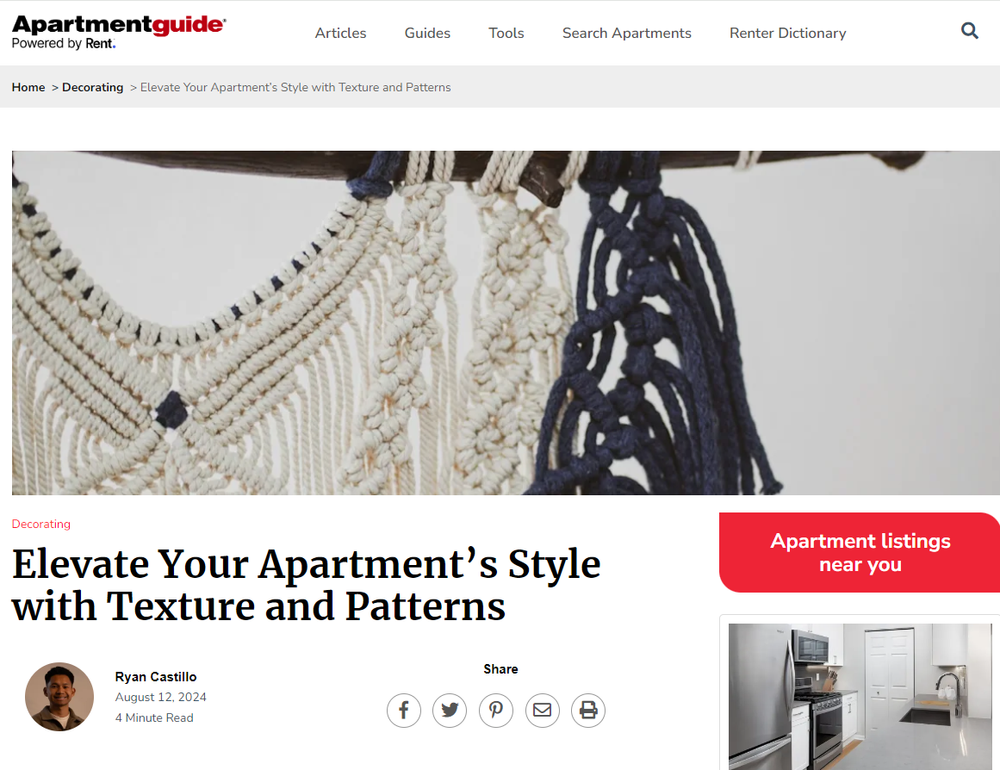Share article on Twitter
The height and width of the screenshot is (770, 1000).
point(450,710)
